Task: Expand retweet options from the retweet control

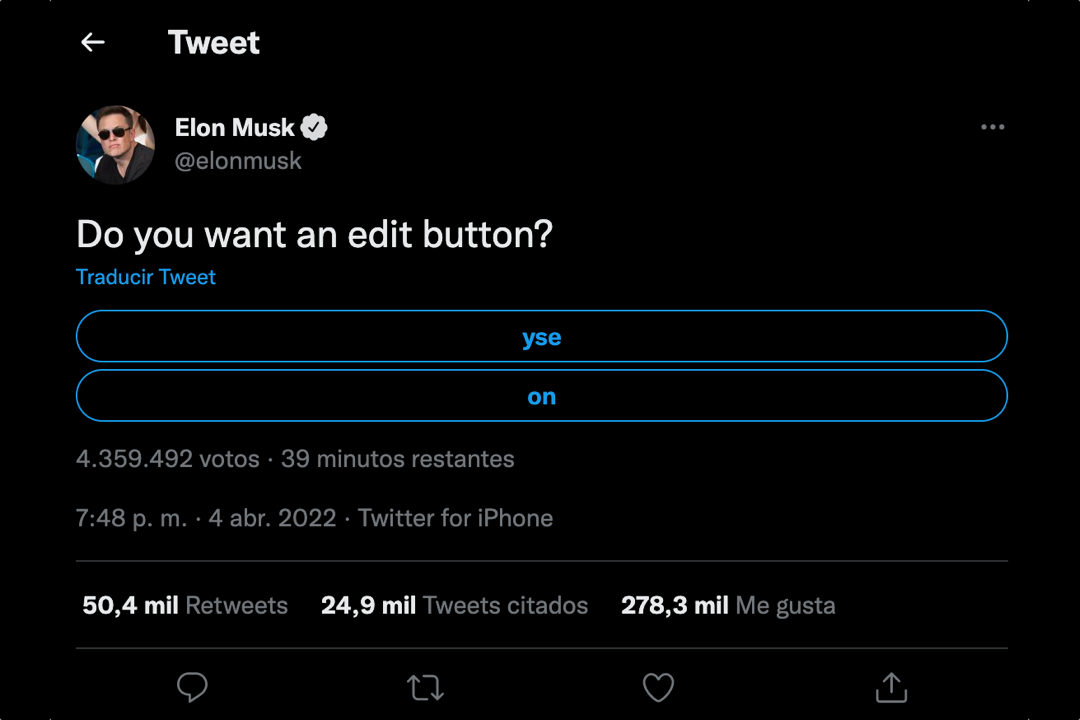Action: click(425, 687)
